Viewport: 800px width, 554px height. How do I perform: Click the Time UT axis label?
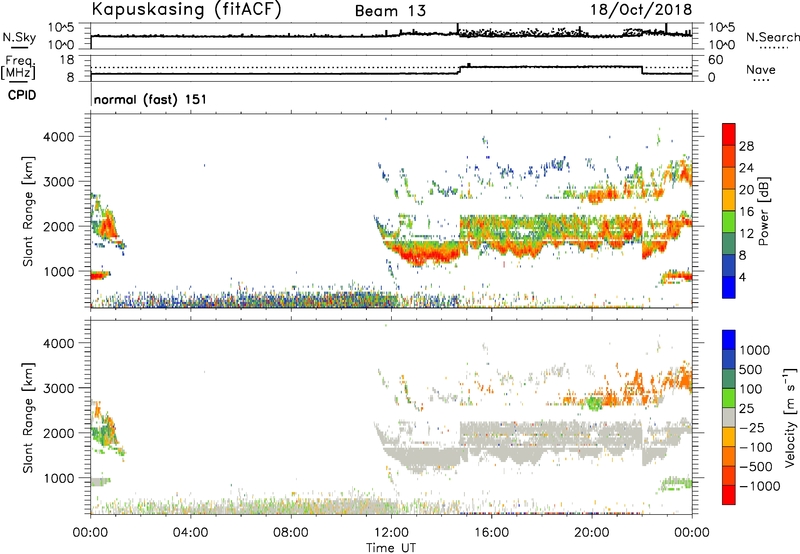(391, 548)
